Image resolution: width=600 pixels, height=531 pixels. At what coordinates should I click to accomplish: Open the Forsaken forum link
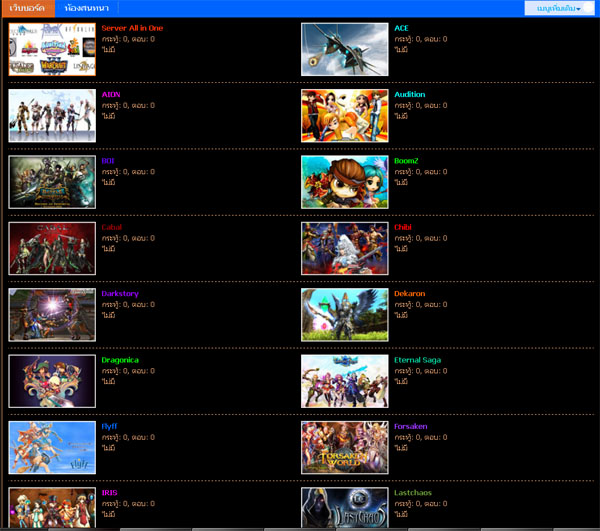click(x=411, y=427)
